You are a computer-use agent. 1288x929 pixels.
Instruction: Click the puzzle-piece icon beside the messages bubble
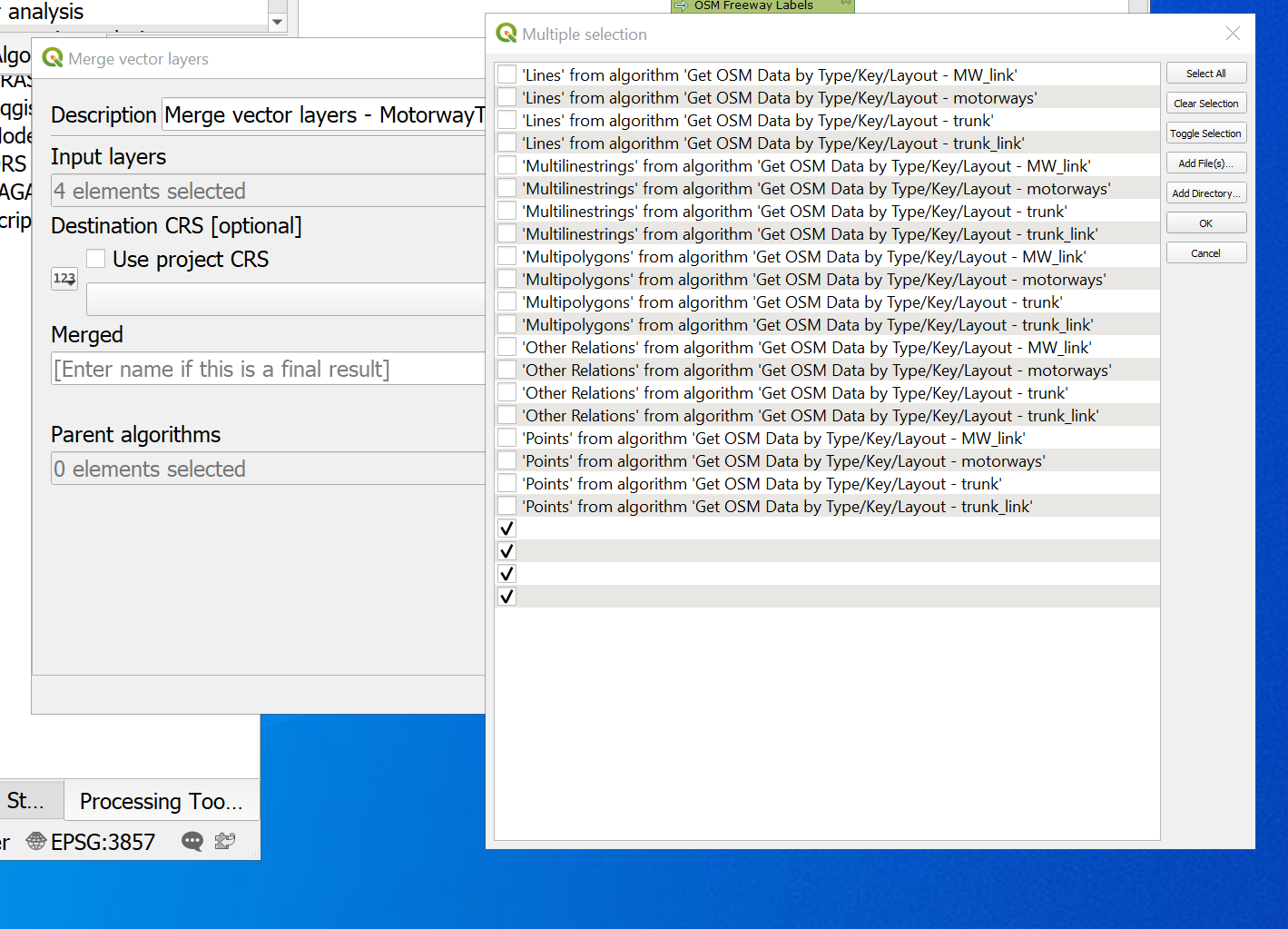(224, 841)
